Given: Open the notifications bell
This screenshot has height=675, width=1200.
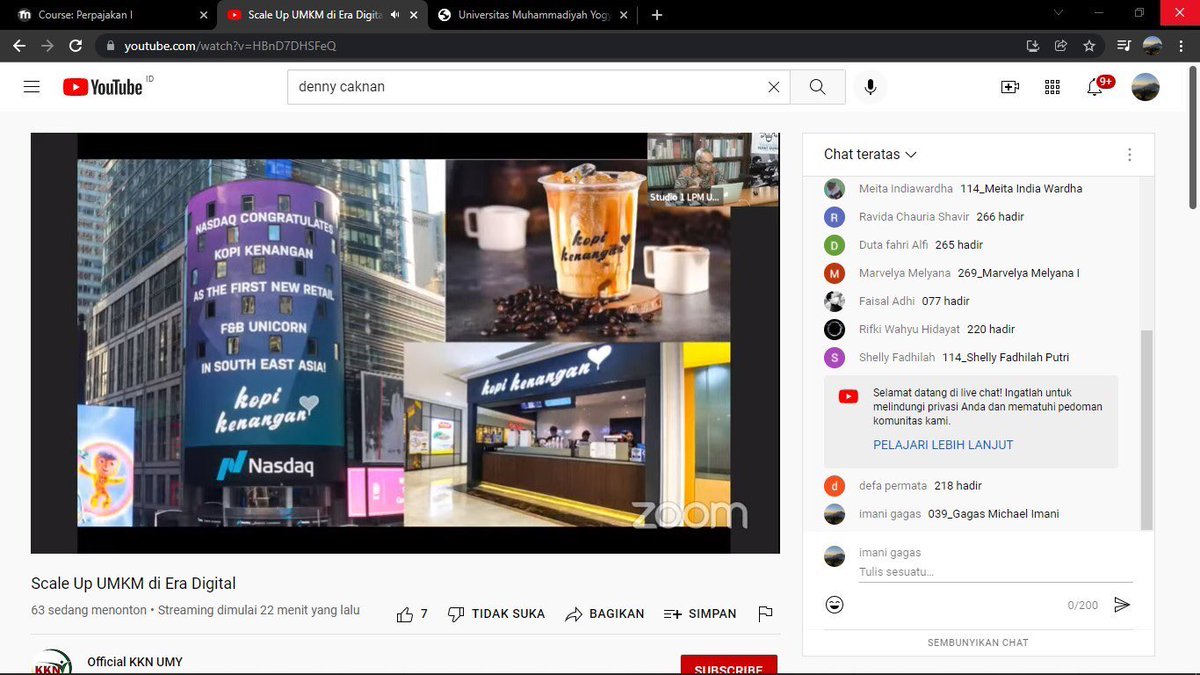Looking at the screenshot, I should 1095,87.
